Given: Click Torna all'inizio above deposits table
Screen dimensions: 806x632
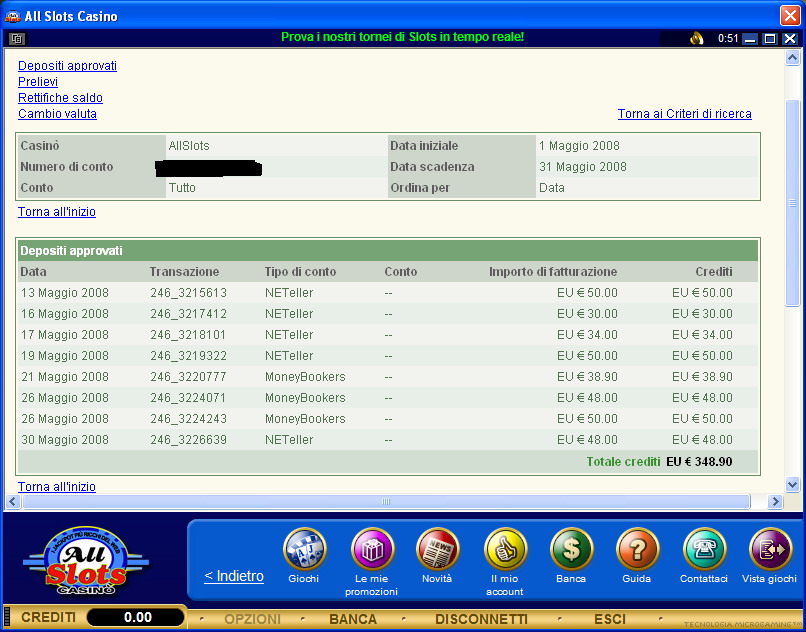Looking at the screenshot, I should (57, 212).
